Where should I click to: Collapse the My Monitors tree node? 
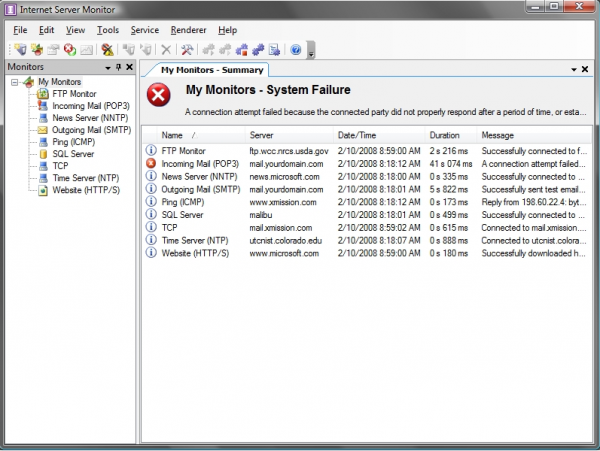(14, 81)
